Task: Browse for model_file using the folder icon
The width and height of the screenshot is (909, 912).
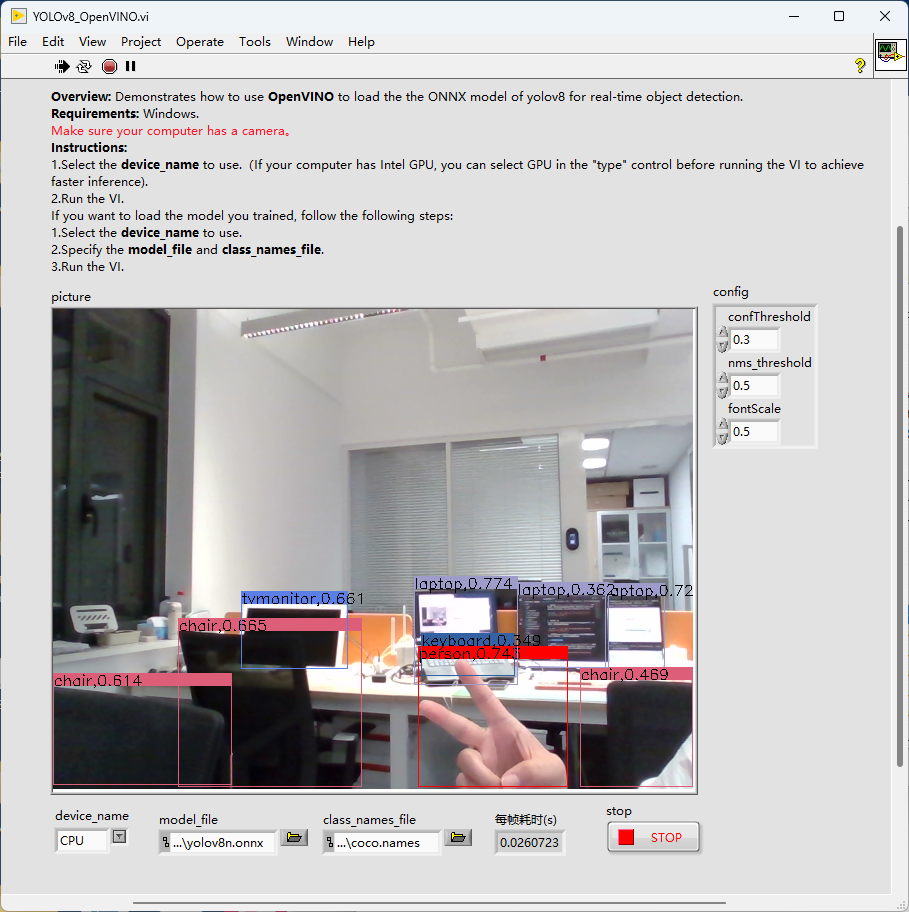Action: tap(293, 838)
